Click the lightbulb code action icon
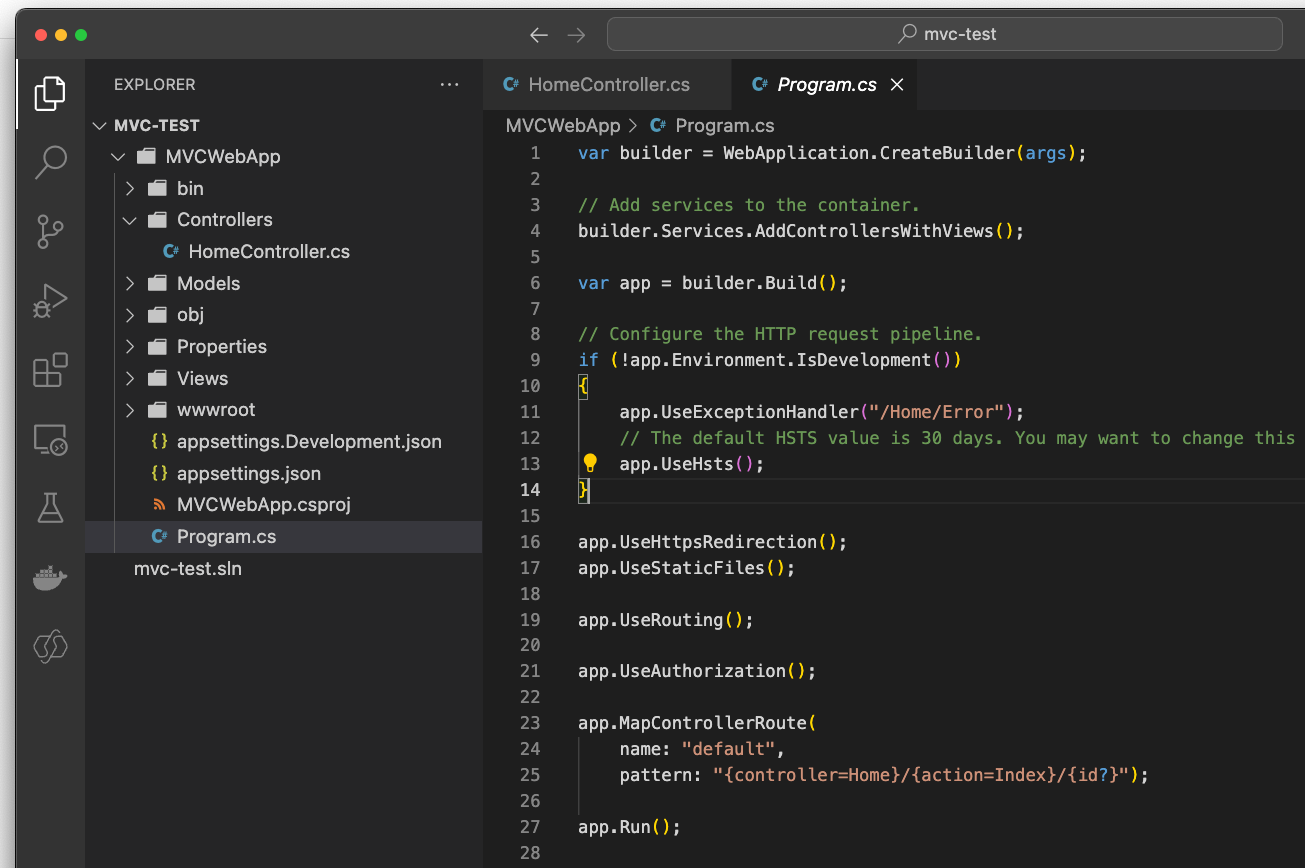This screenshot has height=868, width=1305. point(590,463)
